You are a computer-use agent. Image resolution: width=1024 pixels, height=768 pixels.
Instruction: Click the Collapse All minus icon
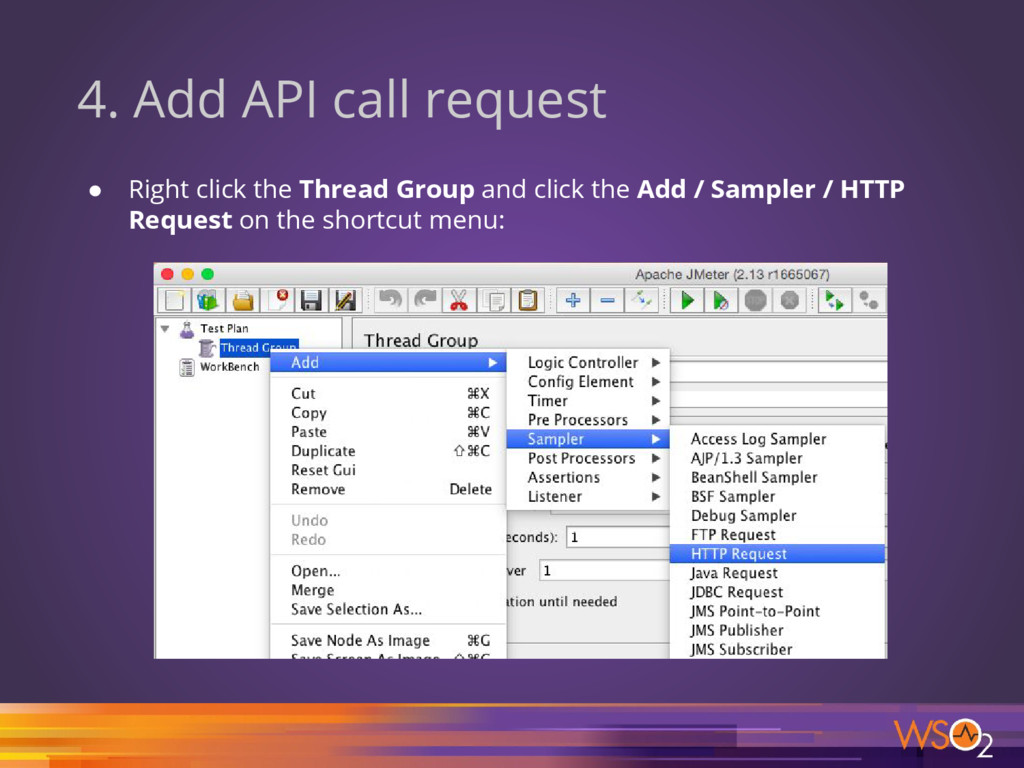(607, 300)
